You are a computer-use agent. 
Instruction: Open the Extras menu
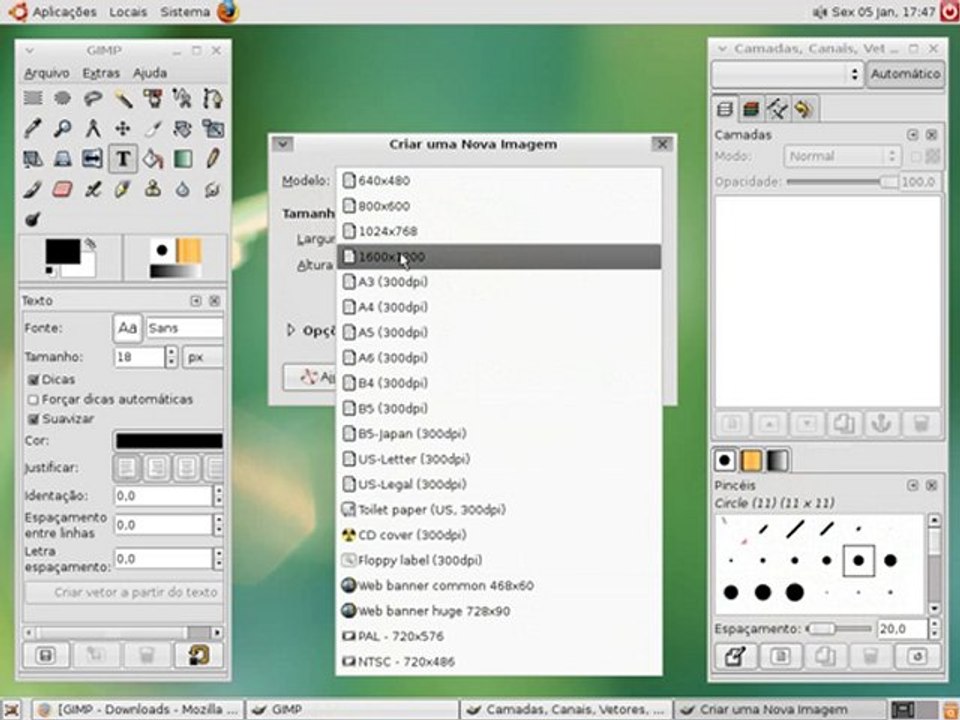[x=101, y=73]
